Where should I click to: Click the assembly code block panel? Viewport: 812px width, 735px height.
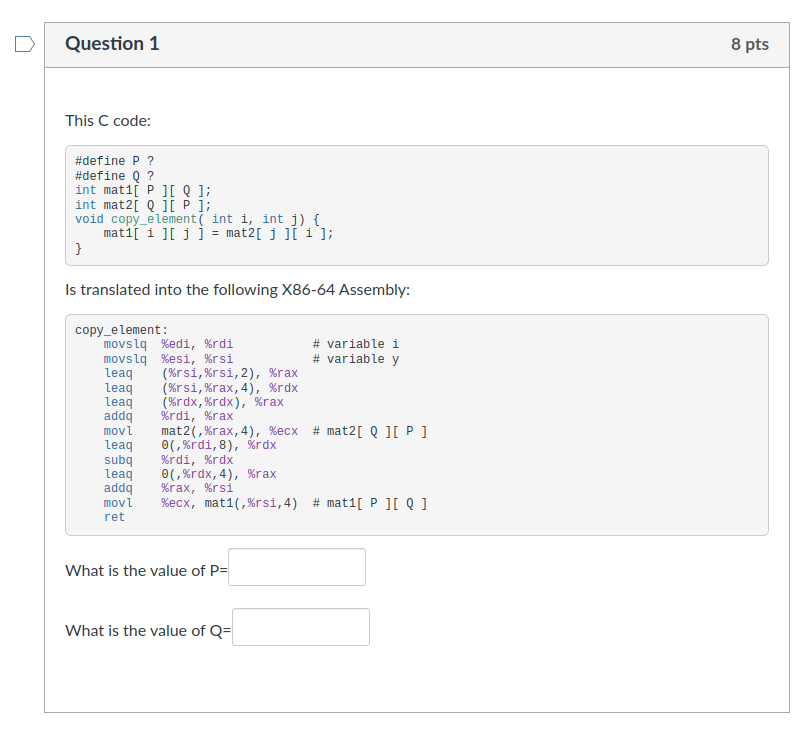pyautogui.click(x=416, y=425)
